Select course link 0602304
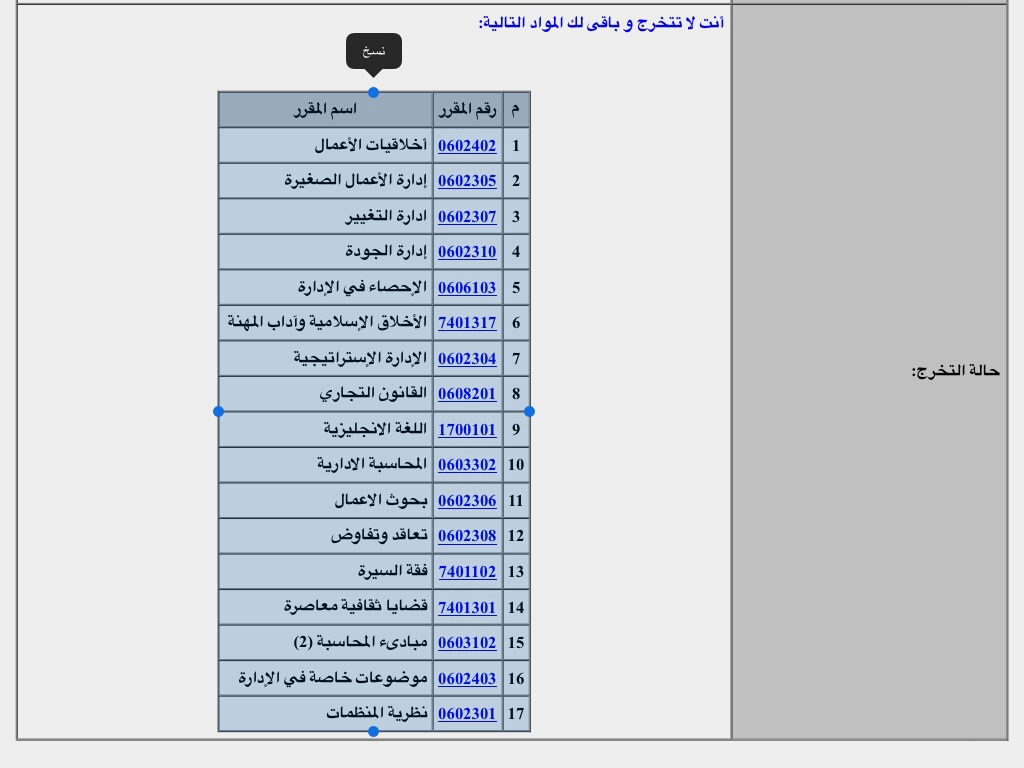1024x768 pixels. point(467,359)
